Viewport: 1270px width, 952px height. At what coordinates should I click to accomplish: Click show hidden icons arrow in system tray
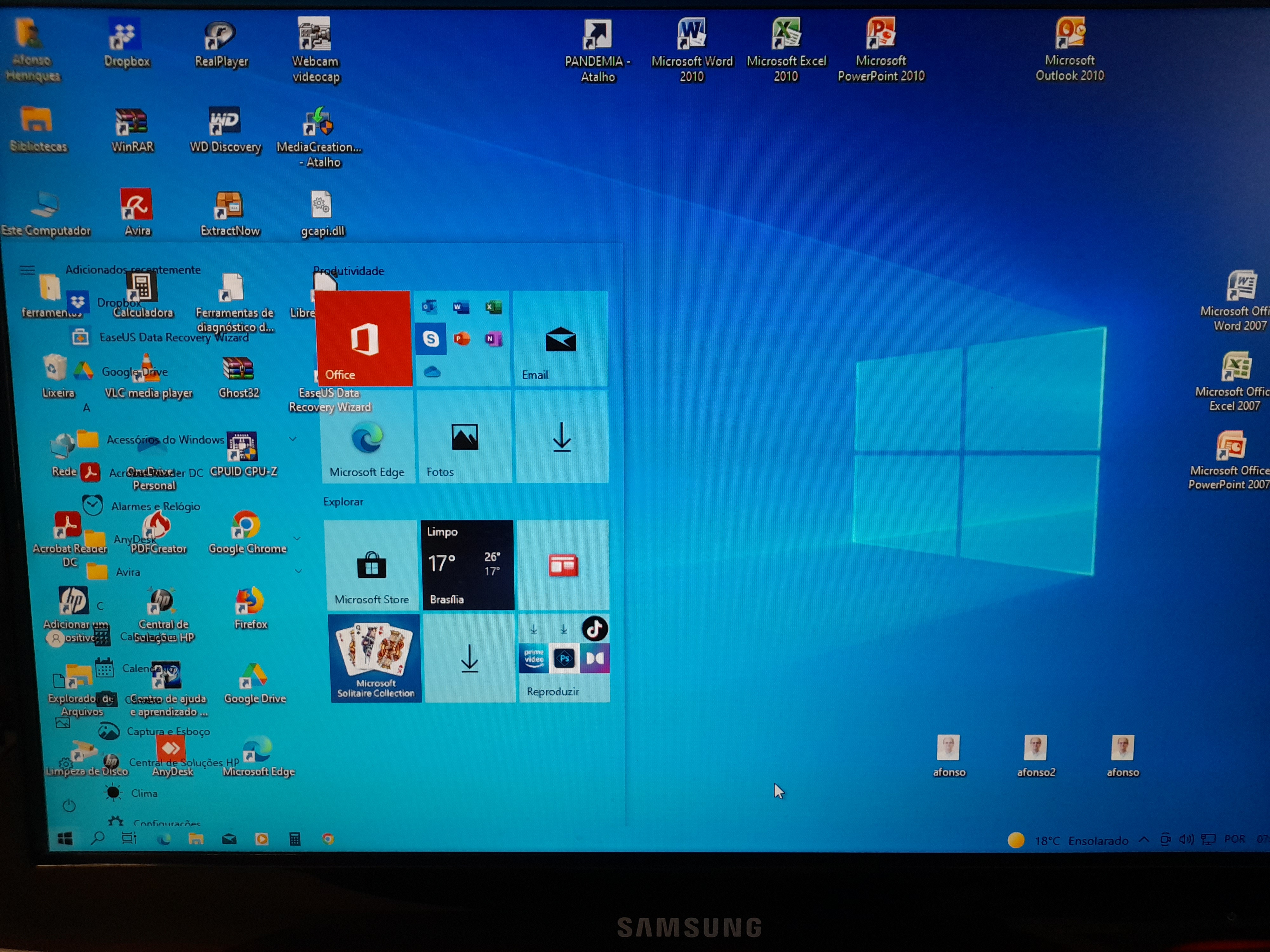(1144, 840)
